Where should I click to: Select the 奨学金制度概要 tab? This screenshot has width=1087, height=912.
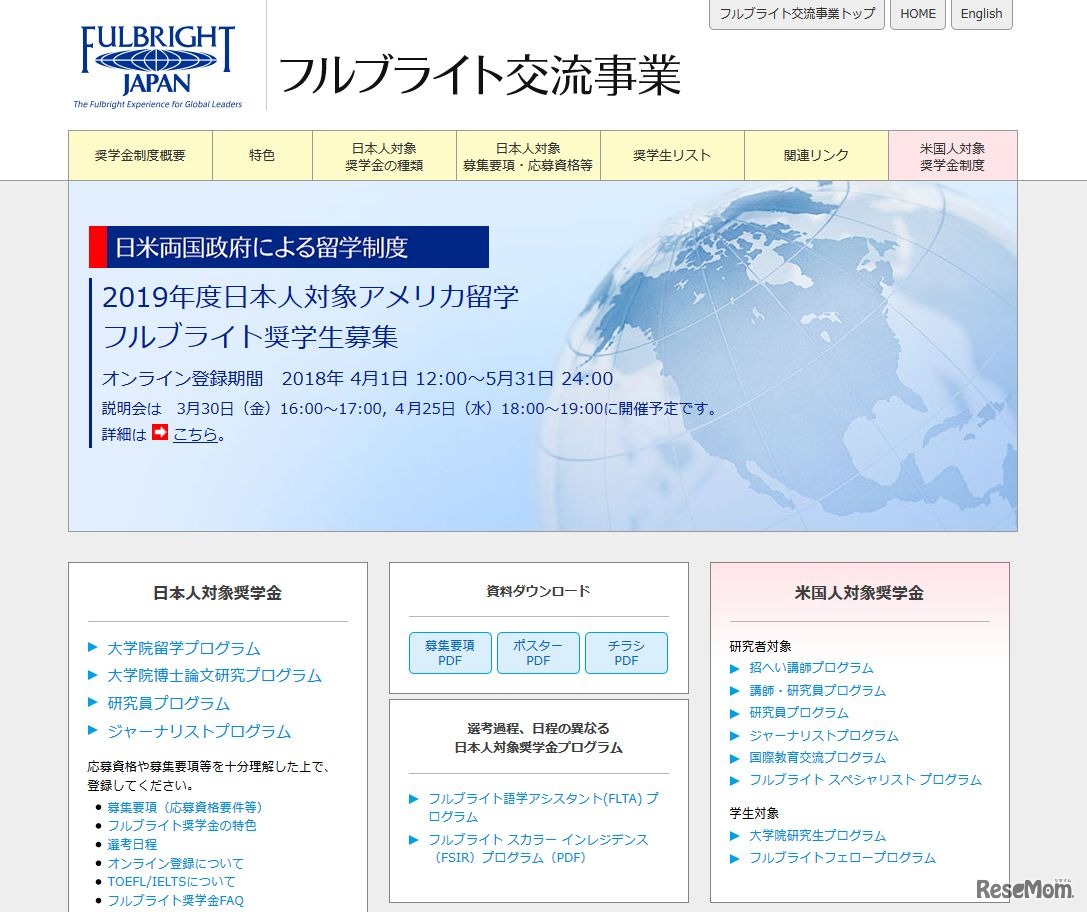pos(140,155)
